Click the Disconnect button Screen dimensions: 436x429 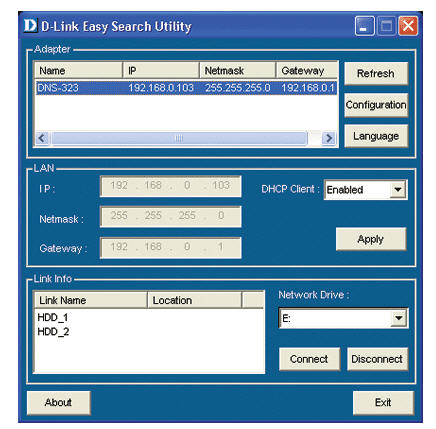click(377, 359)
